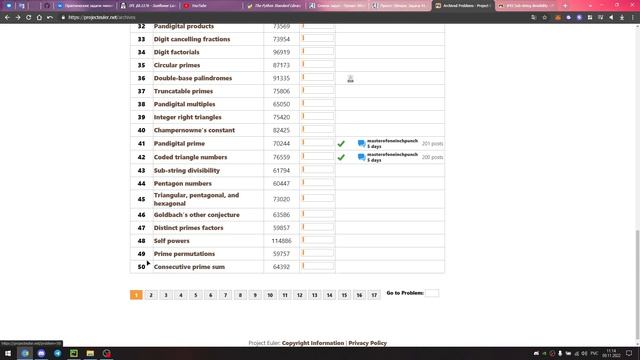Go to archive page 3
This screenshot has width=640, height=360.
166,295
